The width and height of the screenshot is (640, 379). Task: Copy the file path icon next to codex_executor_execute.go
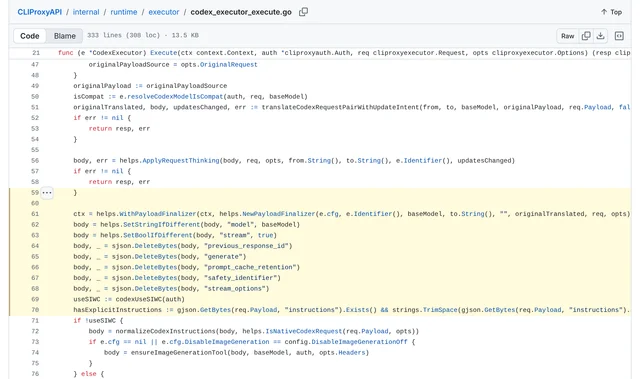(x=303, y=12)
